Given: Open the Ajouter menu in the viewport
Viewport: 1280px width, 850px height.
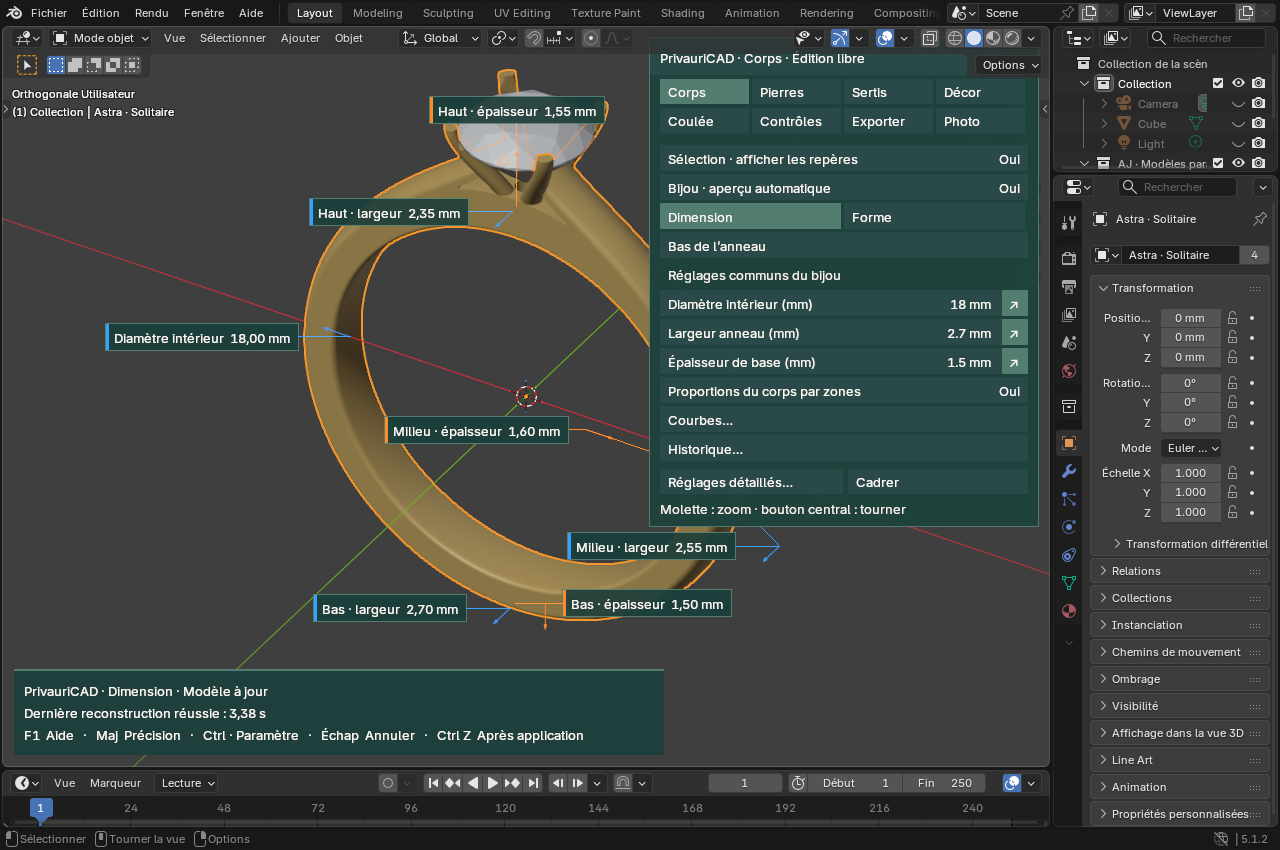Looking at the screenshot, I should [300, 38].
